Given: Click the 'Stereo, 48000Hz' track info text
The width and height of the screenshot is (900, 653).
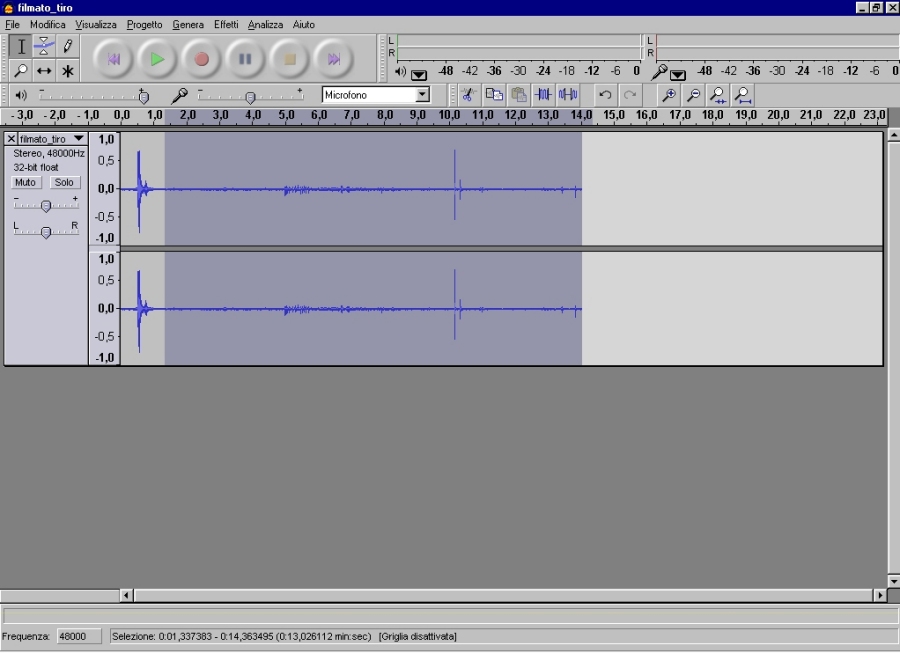Looking at the screenshot, I should tap(49, 153).
